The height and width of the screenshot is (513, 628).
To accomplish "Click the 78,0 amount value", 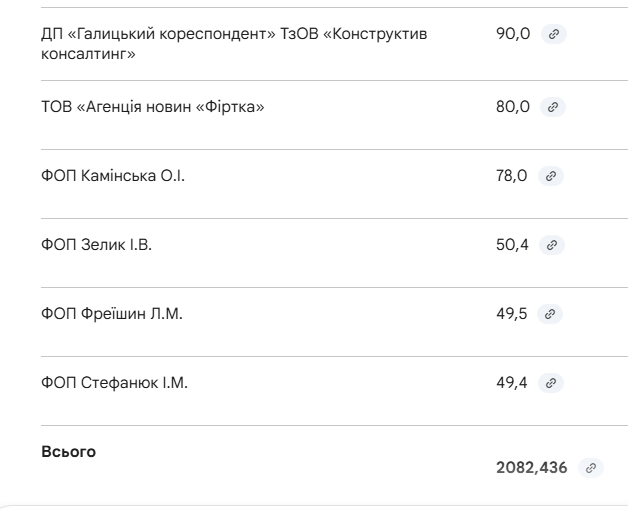I will point(512,176).
